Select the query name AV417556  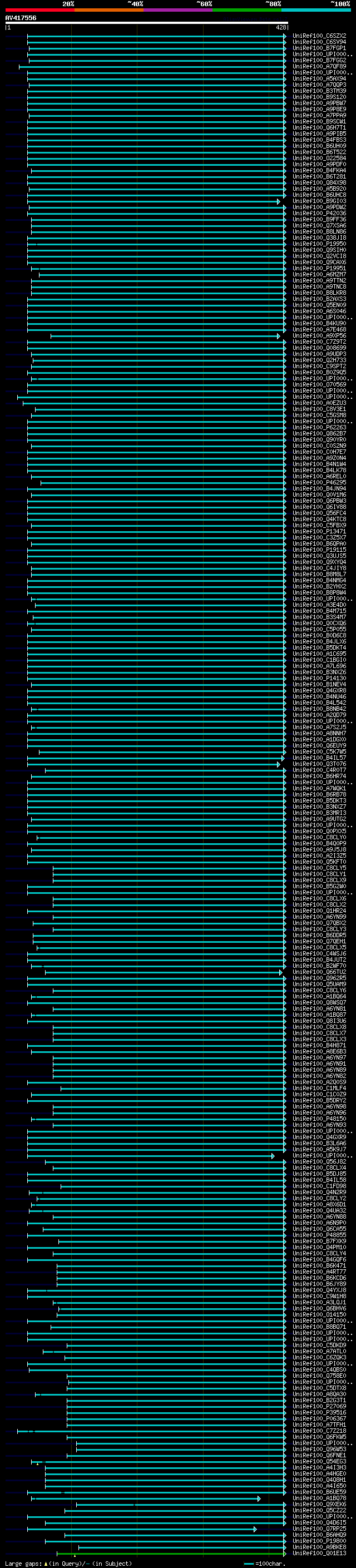point(21,18)
